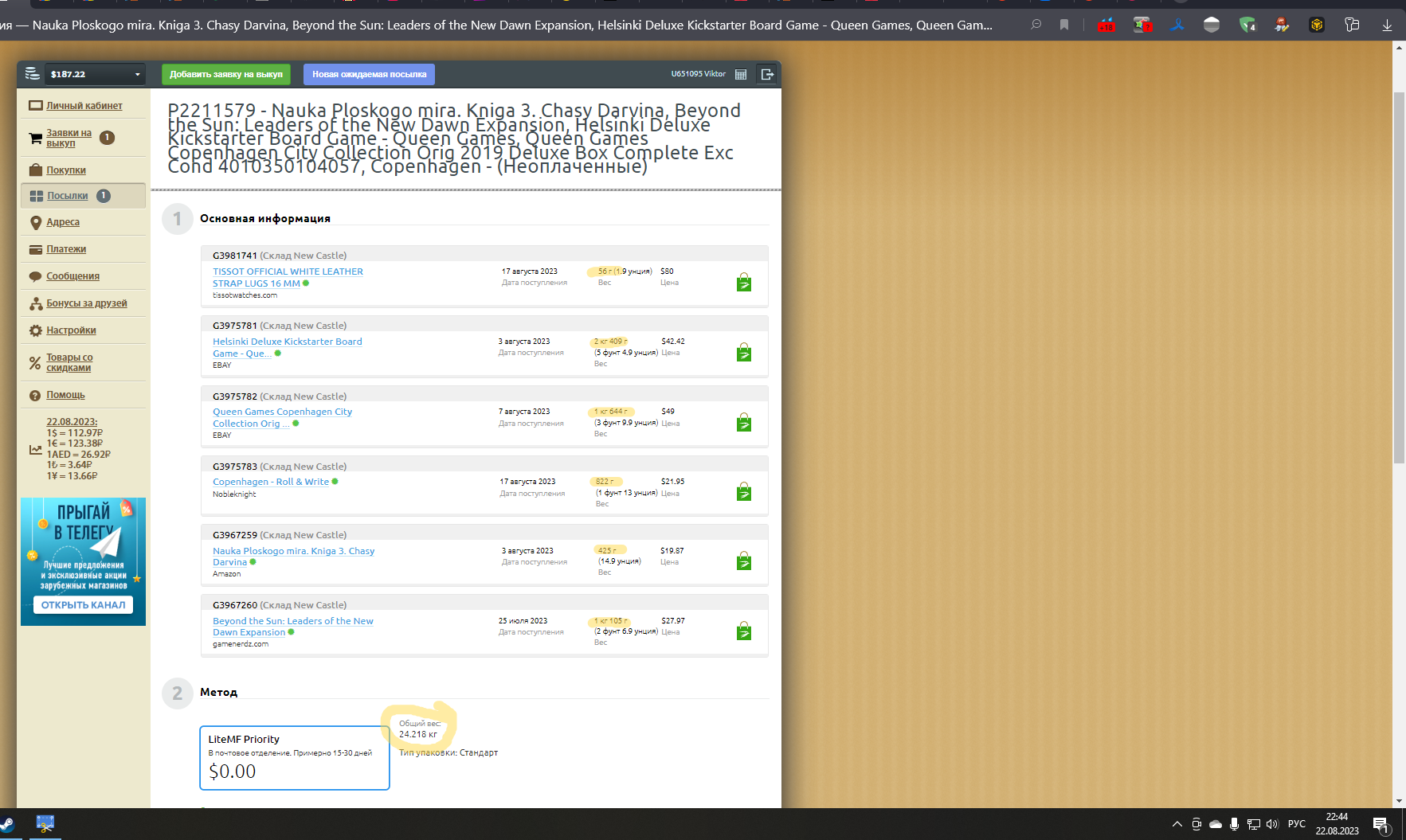
Task: Open 'Адреса' sidebar section
Action: [x=63, y=222]
